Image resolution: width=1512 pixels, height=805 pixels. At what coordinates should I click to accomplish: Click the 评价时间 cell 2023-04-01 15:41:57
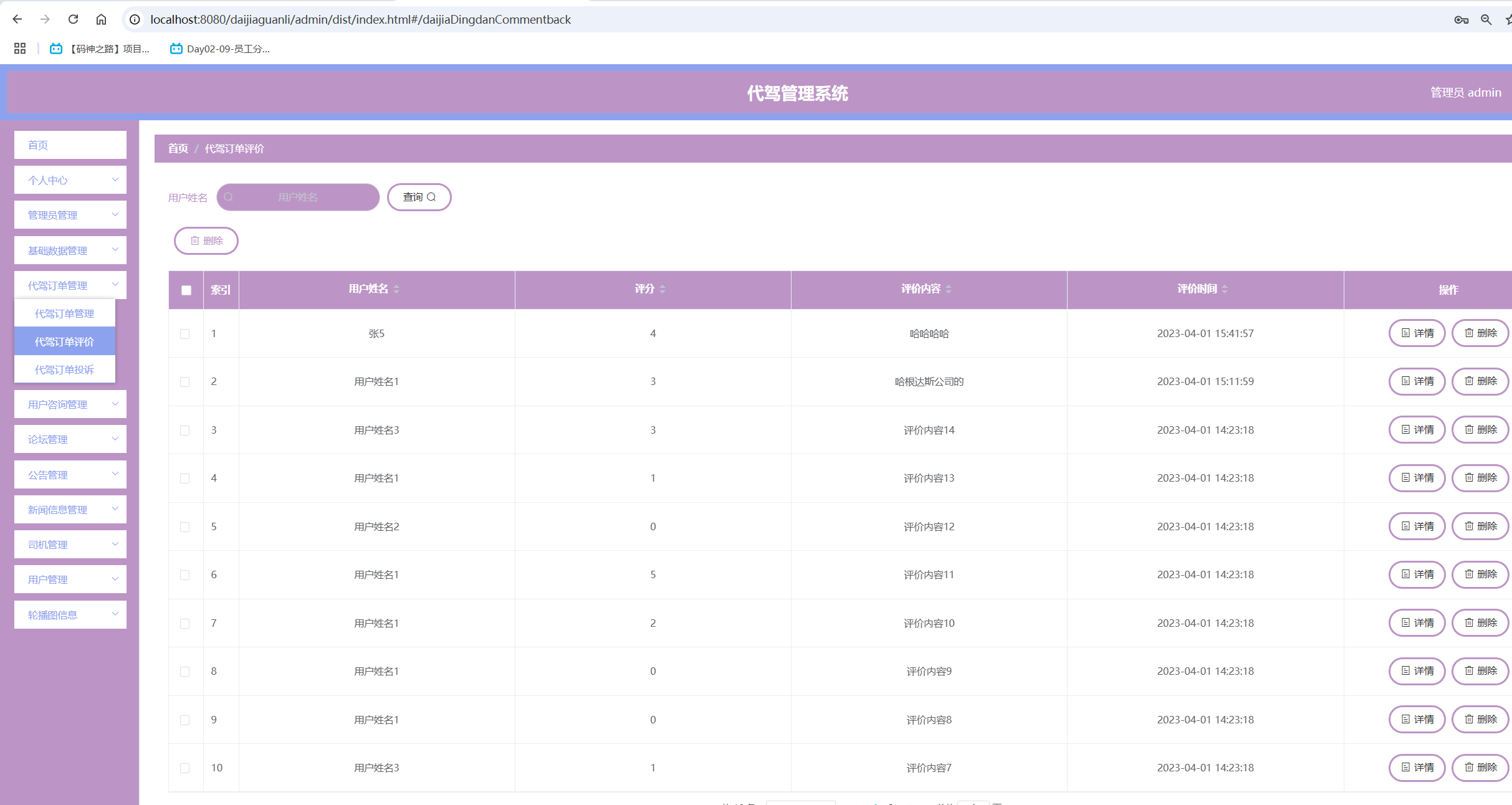[1205, 333]
